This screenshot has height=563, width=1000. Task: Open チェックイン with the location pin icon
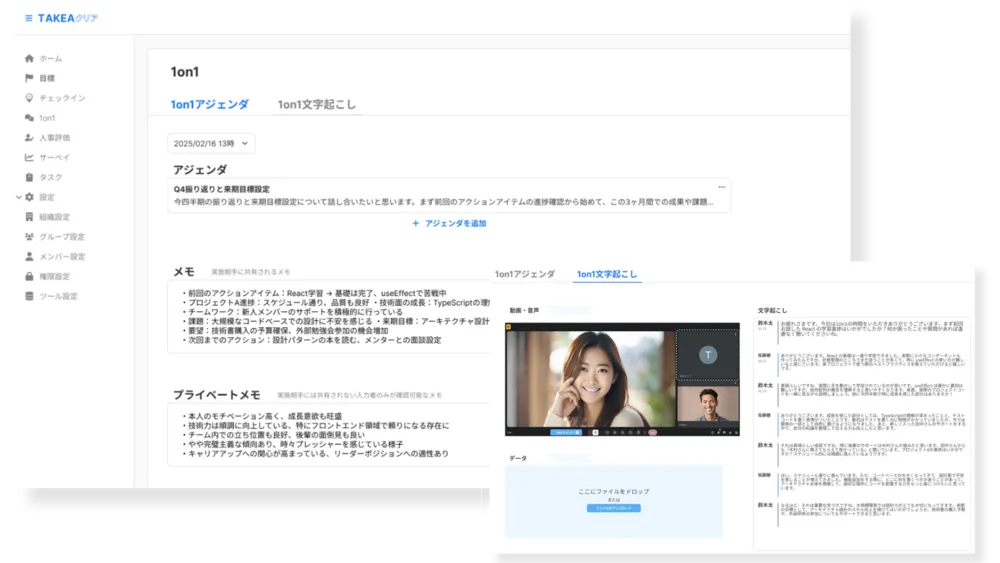coord(29,98)
